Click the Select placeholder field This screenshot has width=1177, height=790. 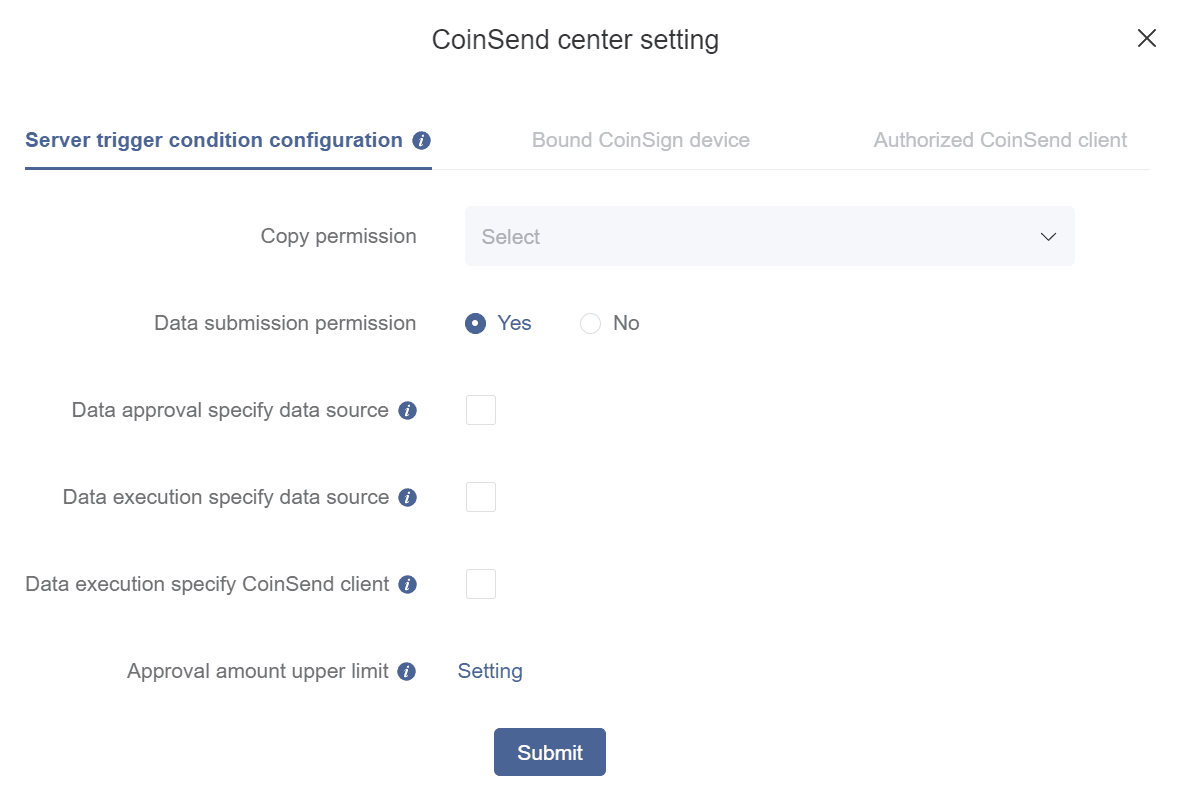tap(700, 236)
